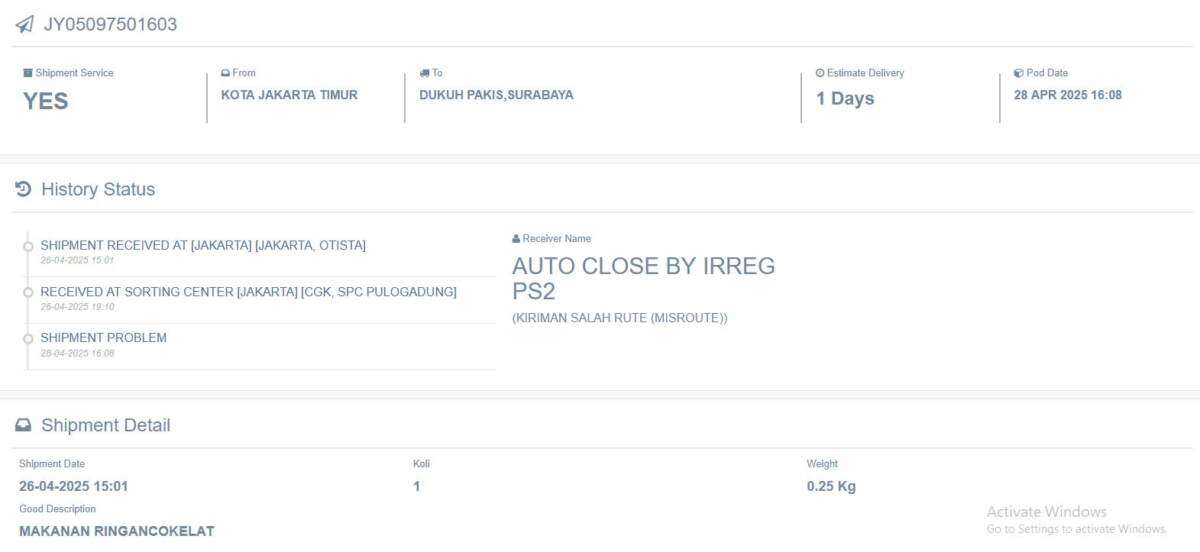1200x552 pixels.
Task: Click the From origin icon
Action: pos(226,73)
